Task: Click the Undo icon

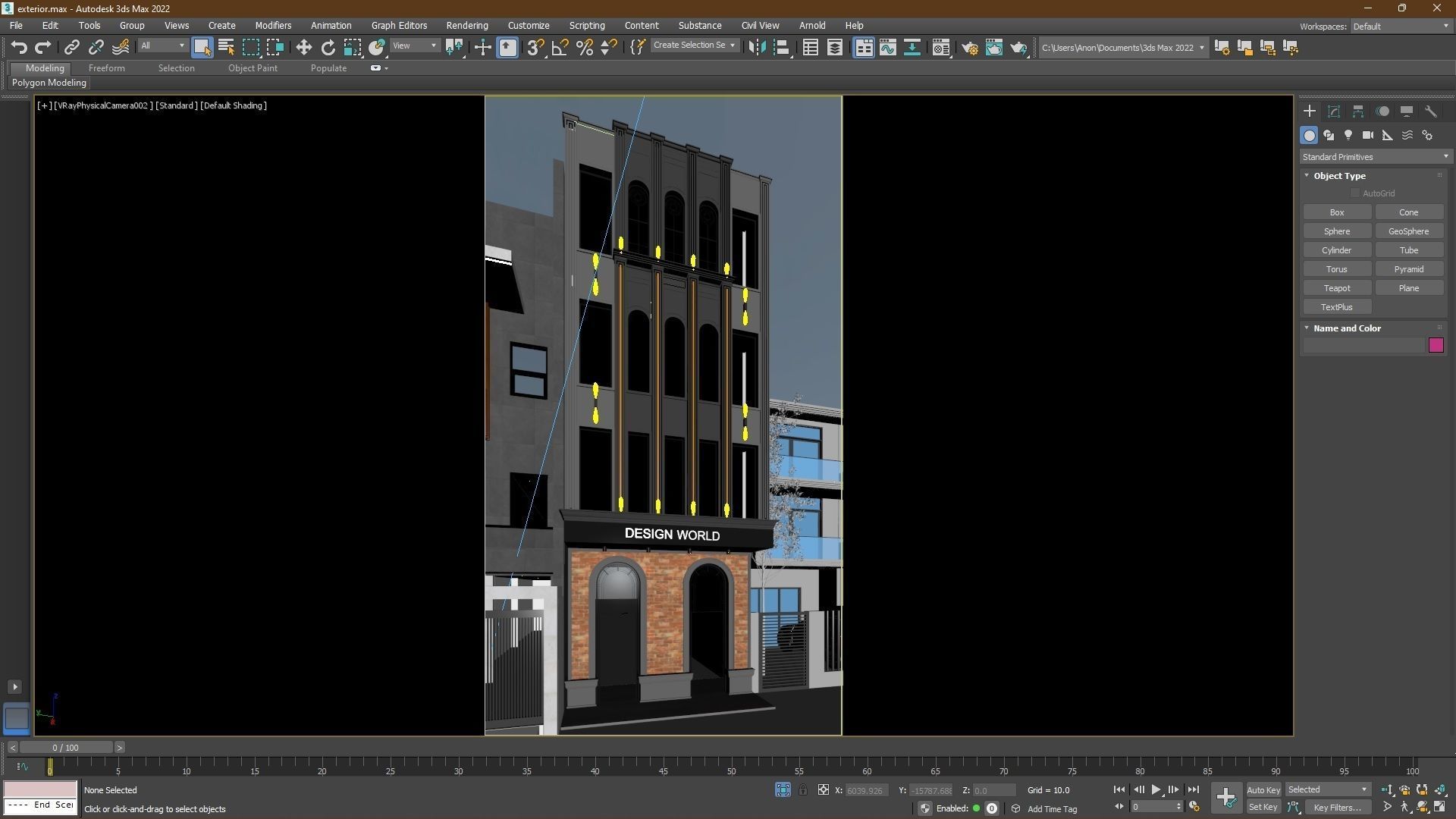Action: coord(19,47)
